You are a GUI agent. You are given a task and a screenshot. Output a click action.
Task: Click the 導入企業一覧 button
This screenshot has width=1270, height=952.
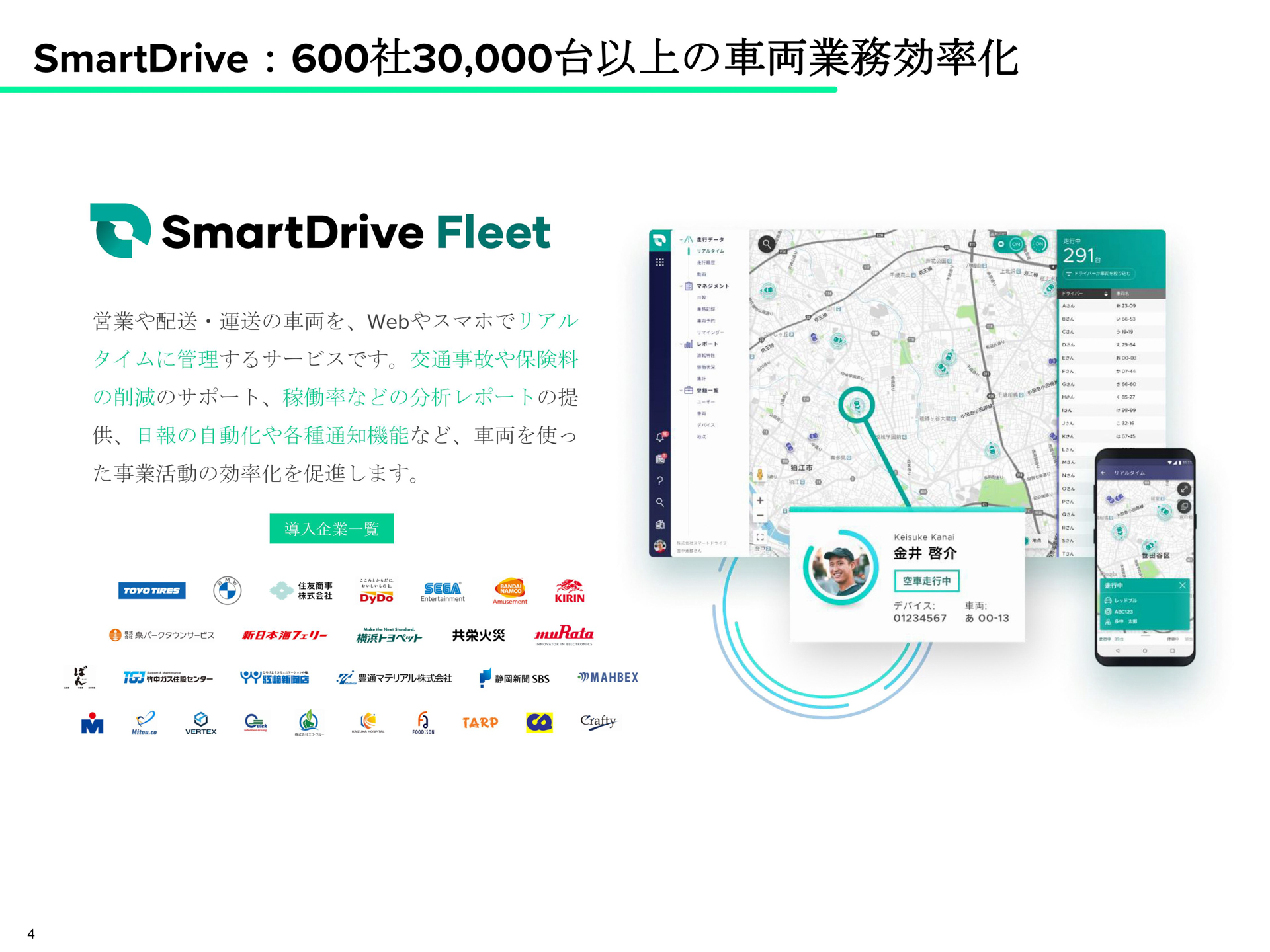(x=331, y=528)
